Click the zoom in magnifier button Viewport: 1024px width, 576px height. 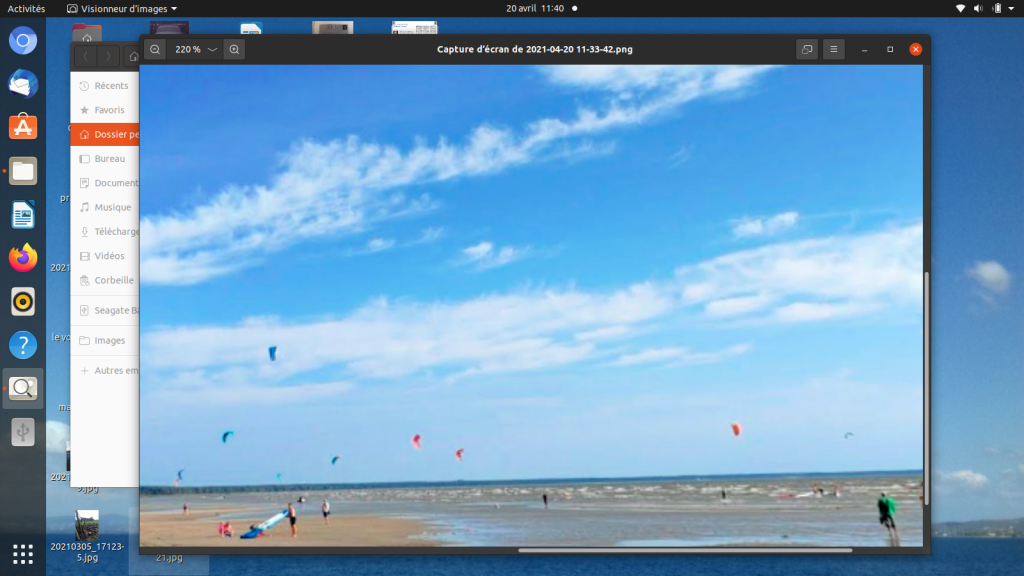(234, 49)
